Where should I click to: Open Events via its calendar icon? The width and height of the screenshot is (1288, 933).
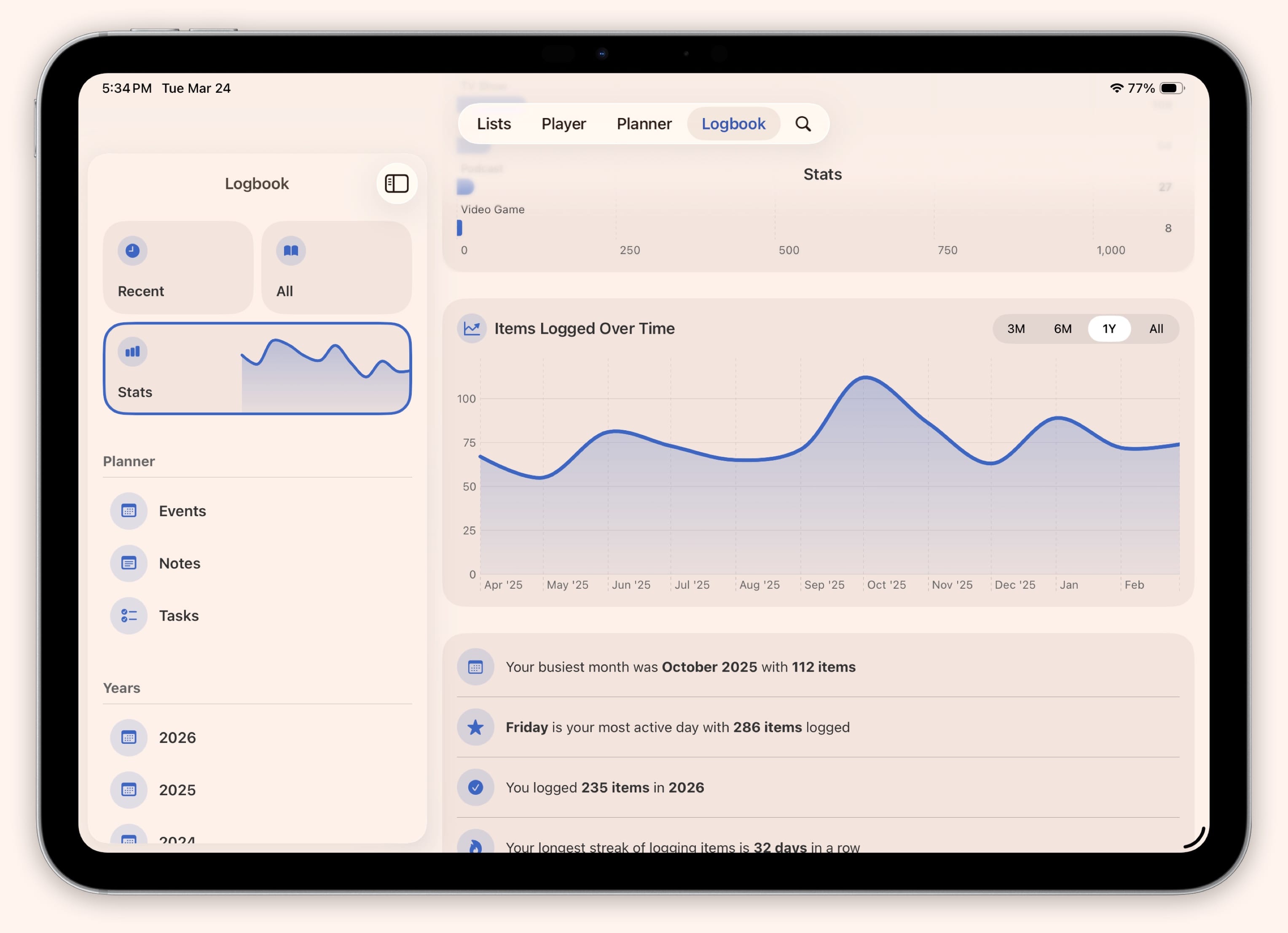pos(129,511)
